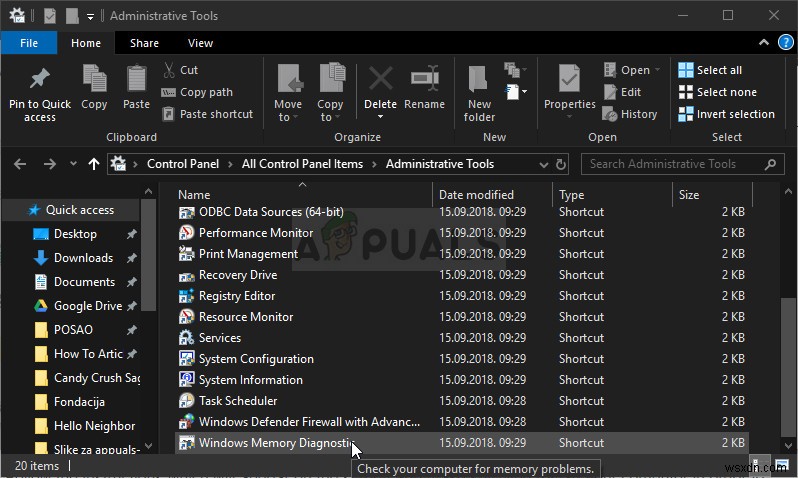Viewport: 798px width, 478px height.
Task: Switch to the Share tab
Action: tap(144, 43)
